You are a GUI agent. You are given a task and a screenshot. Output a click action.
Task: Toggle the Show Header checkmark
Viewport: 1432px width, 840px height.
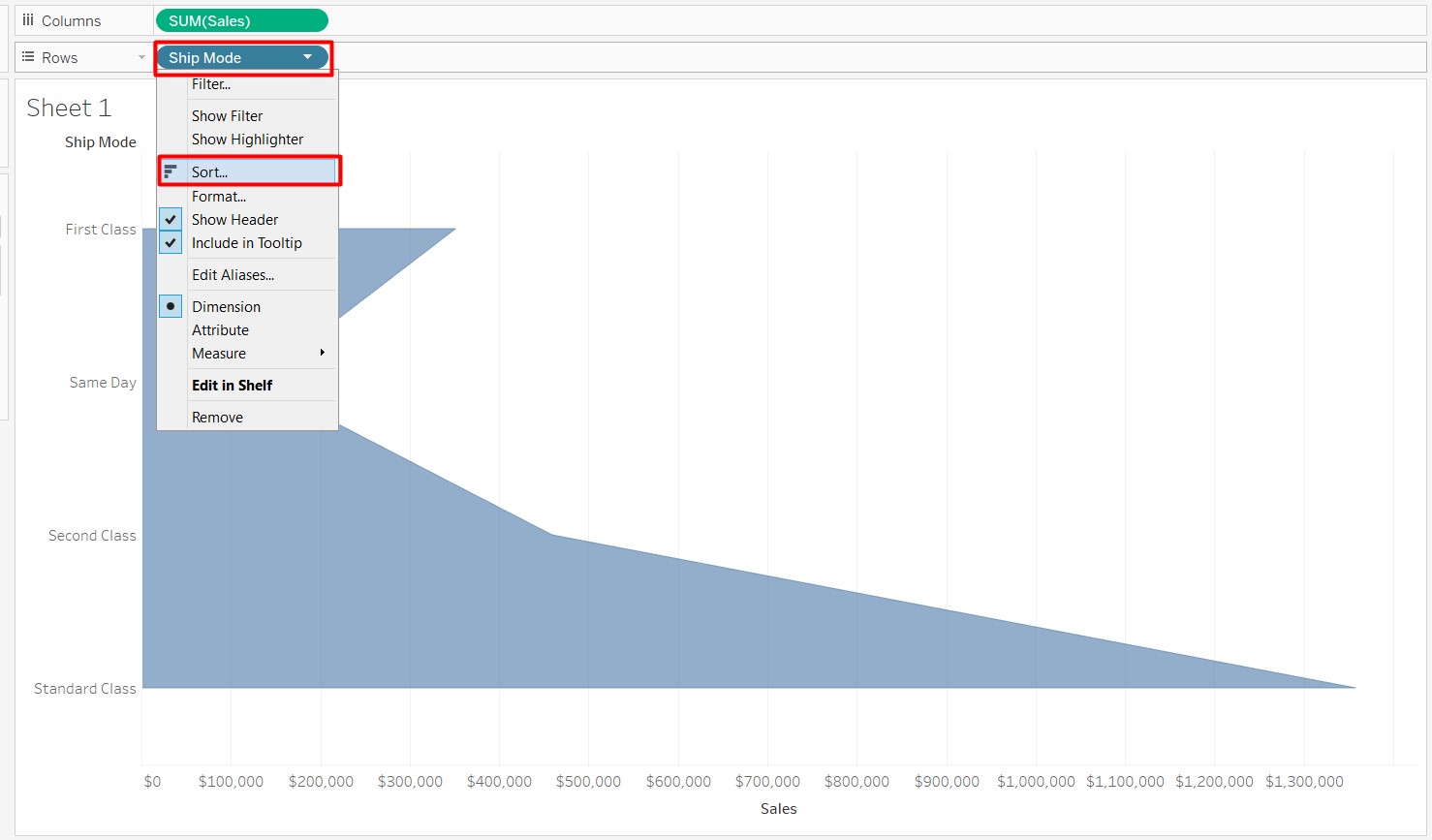tap(171, 220)
